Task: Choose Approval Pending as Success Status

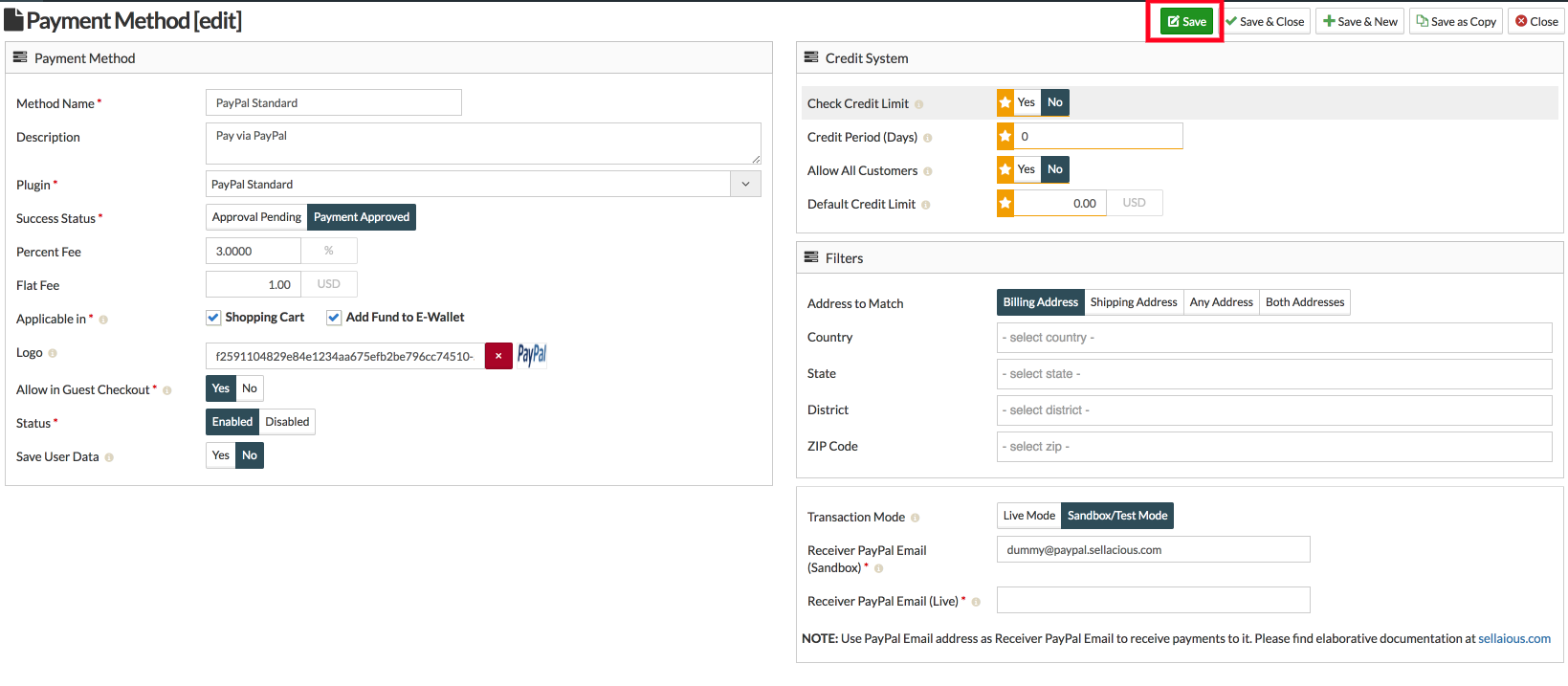Action: click(256, 217)
